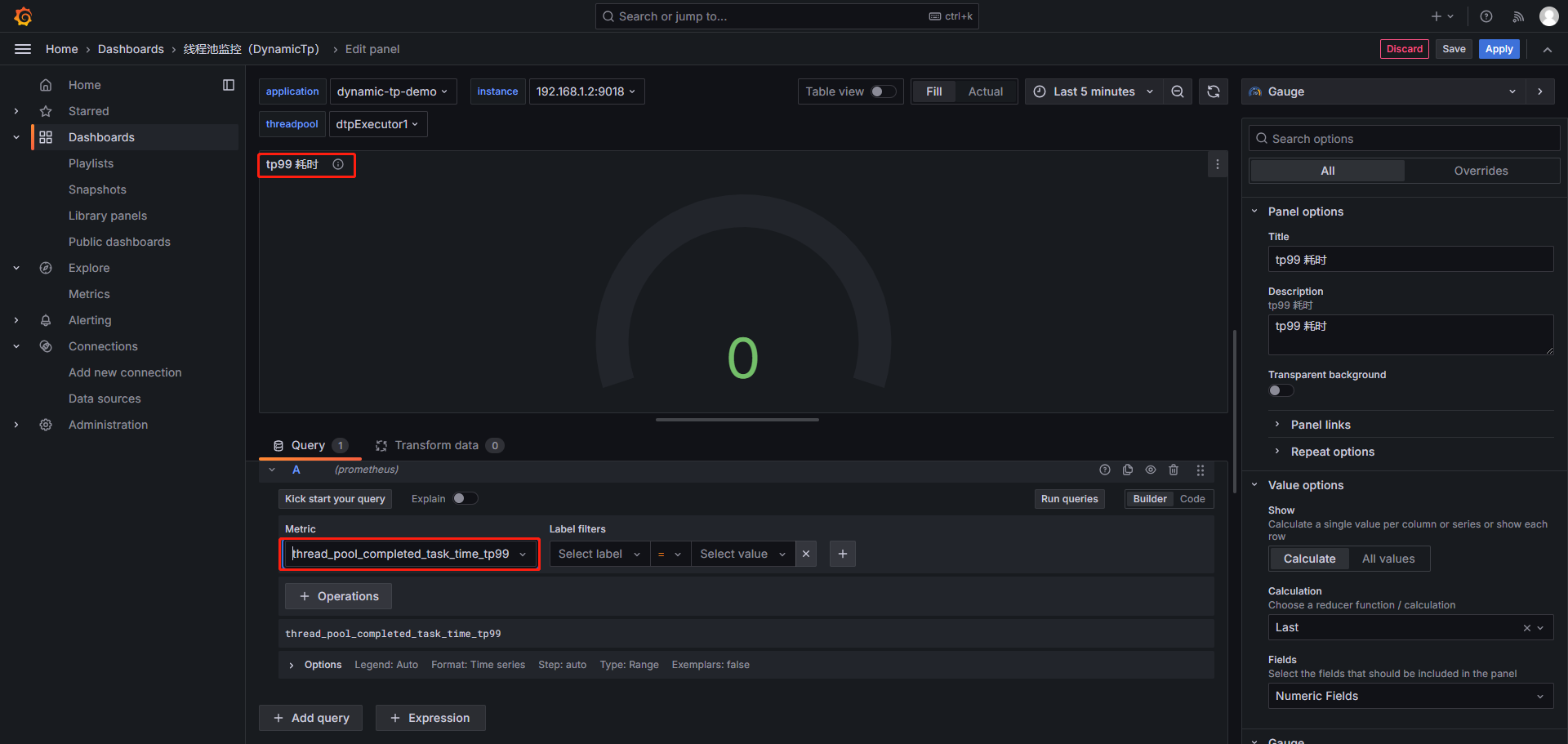
Task: Switch to the Transform data tab
Action: coord(437,445)
